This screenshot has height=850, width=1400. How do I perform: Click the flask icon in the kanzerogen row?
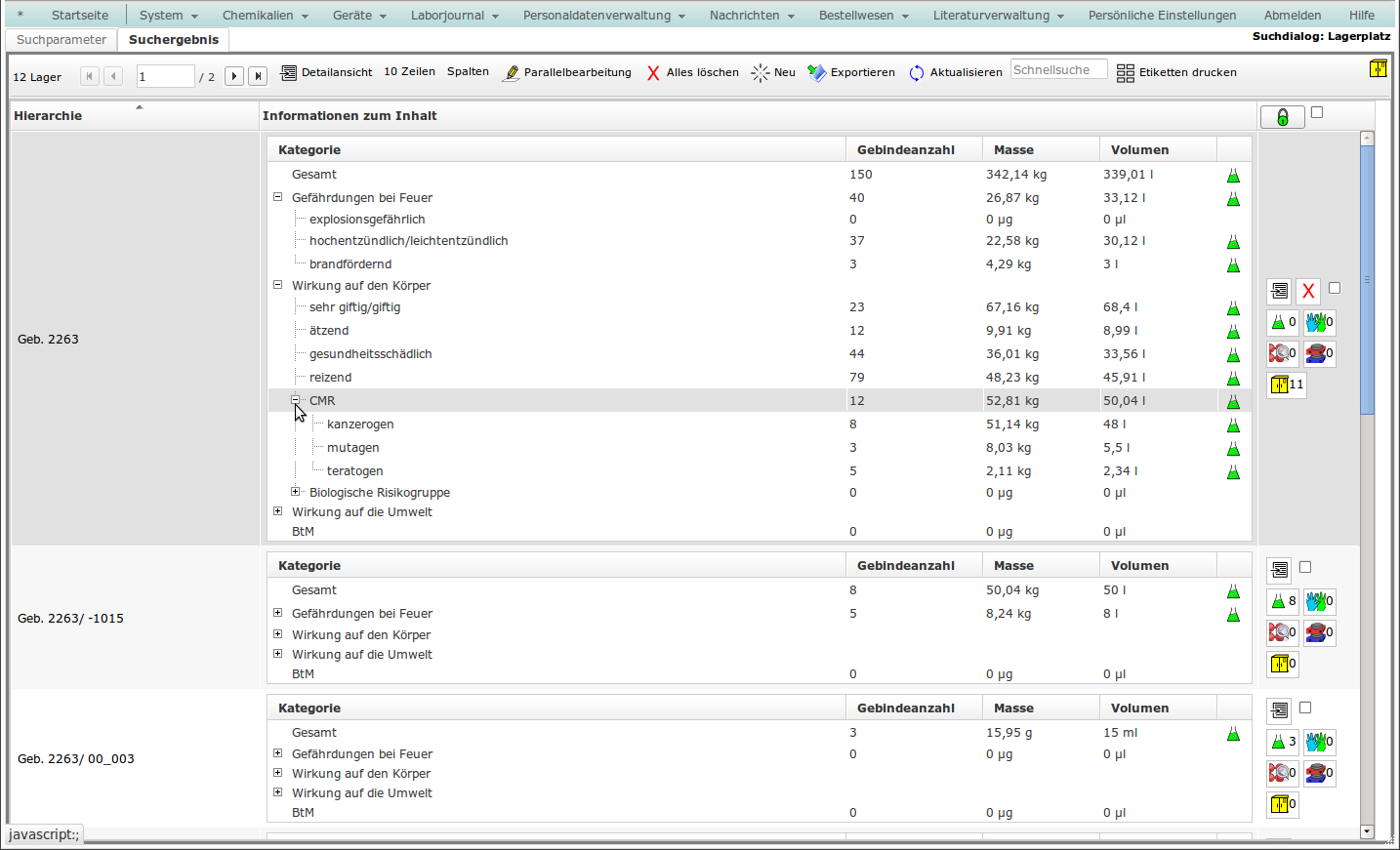(x=1233, y=425)
